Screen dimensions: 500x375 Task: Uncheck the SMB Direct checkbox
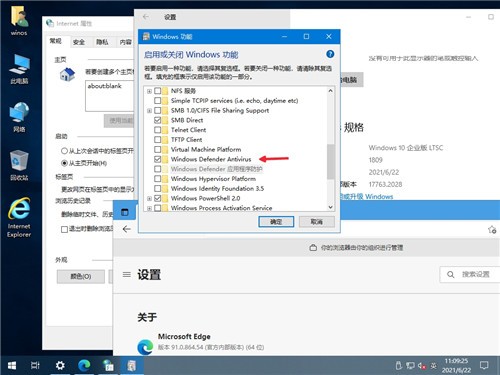[158, 120]
